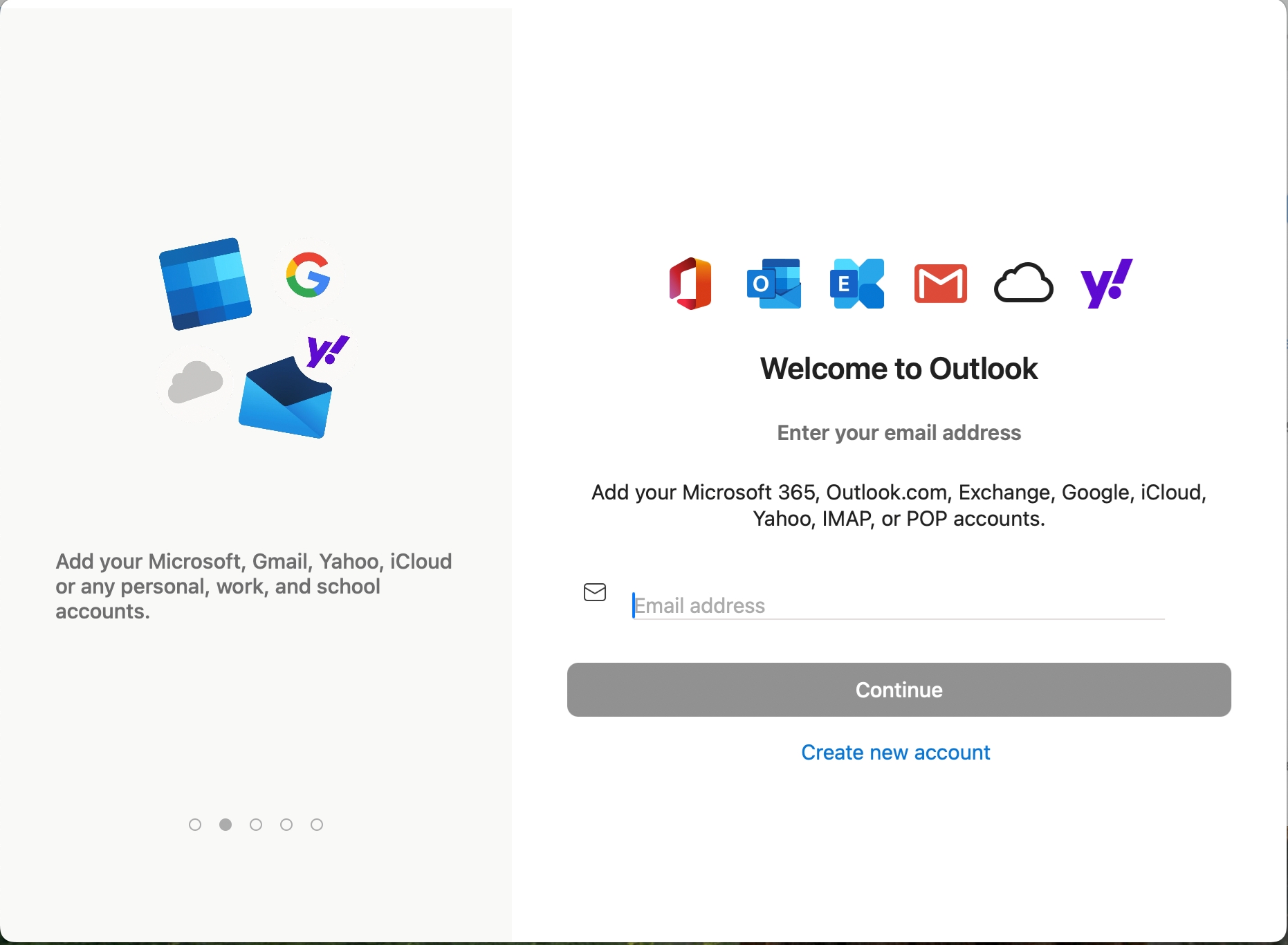The width and height of the screenshot is (1288, 945).
Task: Click the blue calendar grid illustration
Action: [x=205, y=284]
